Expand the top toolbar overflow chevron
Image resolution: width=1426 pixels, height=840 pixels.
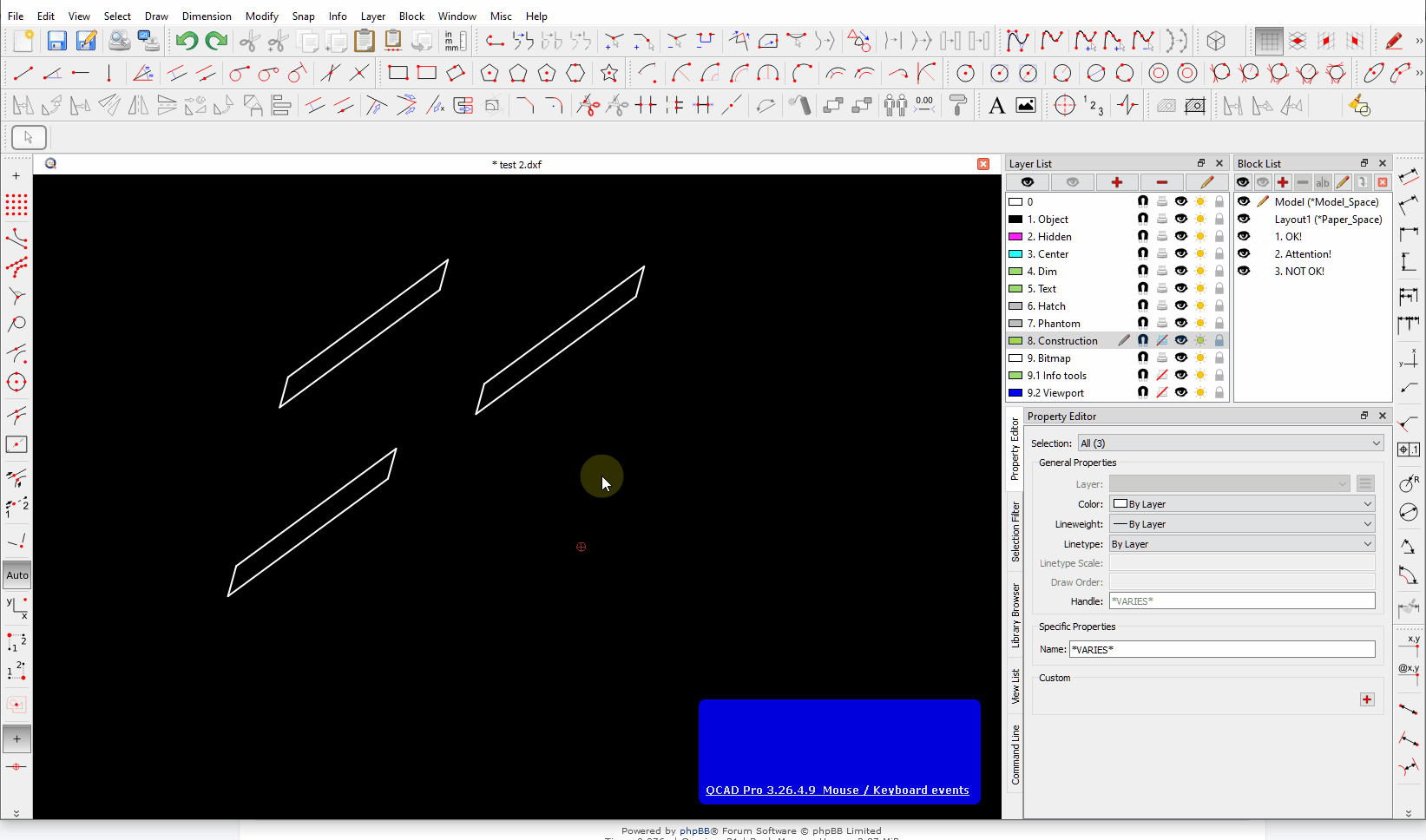pos(1419,41)
